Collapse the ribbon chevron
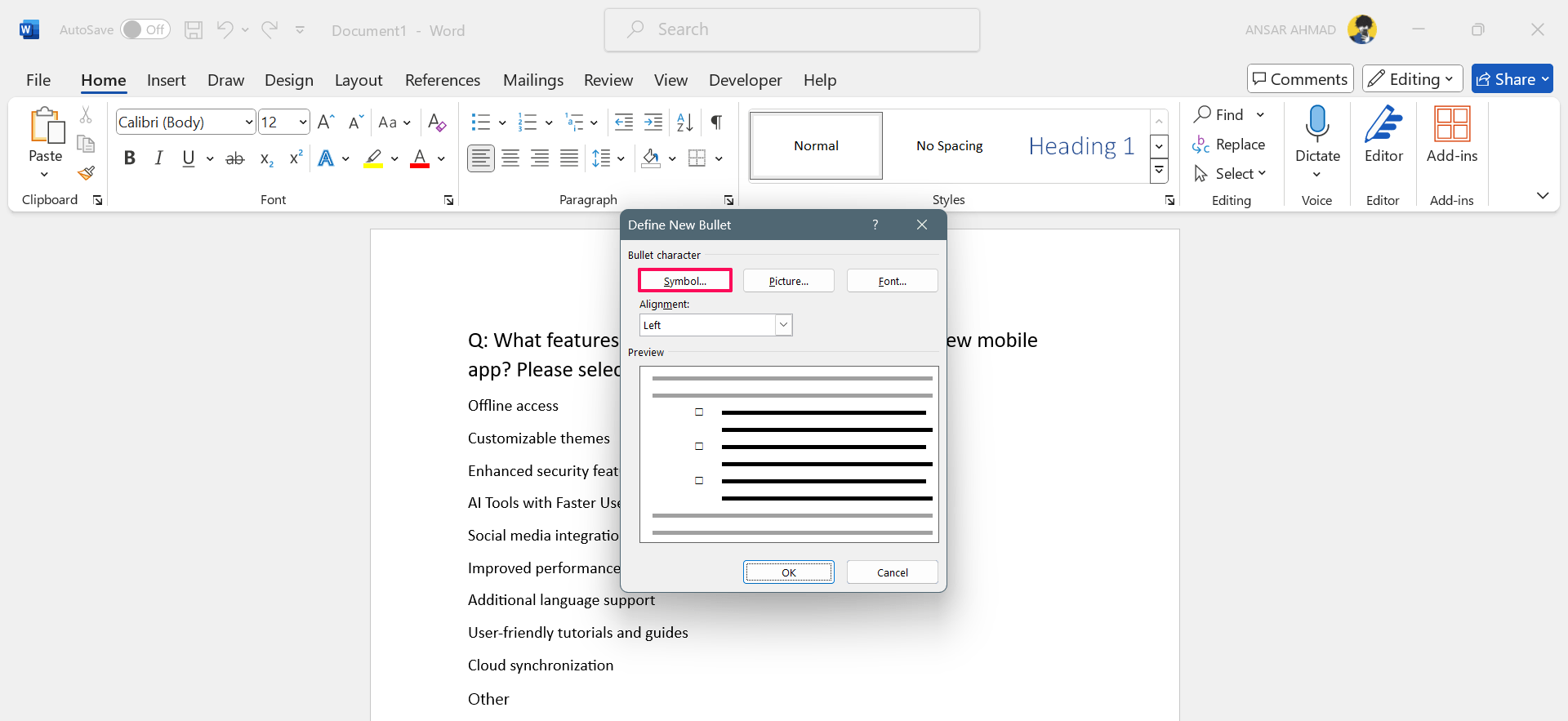Image resolution: width=1568 pixels, height=721 pixels. [x=1542, y=195]
